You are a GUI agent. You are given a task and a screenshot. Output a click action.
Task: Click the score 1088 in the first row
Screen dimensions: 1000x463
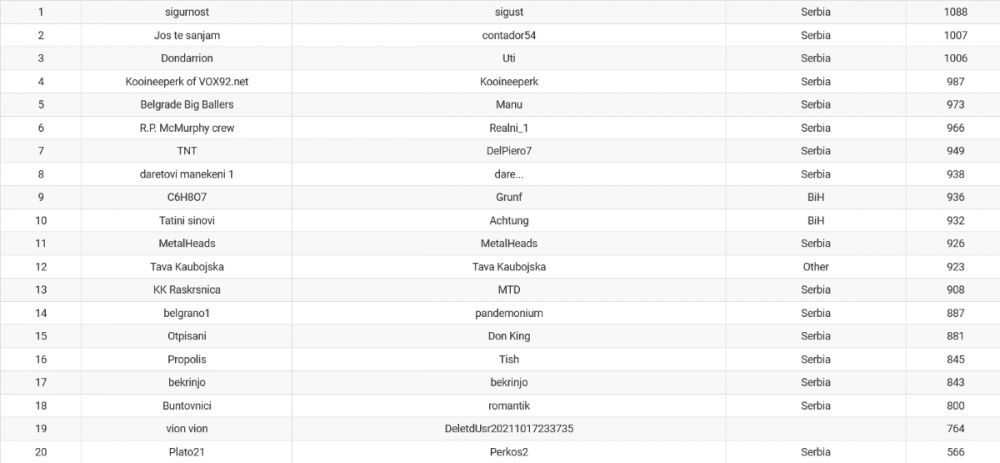(955, 12)
